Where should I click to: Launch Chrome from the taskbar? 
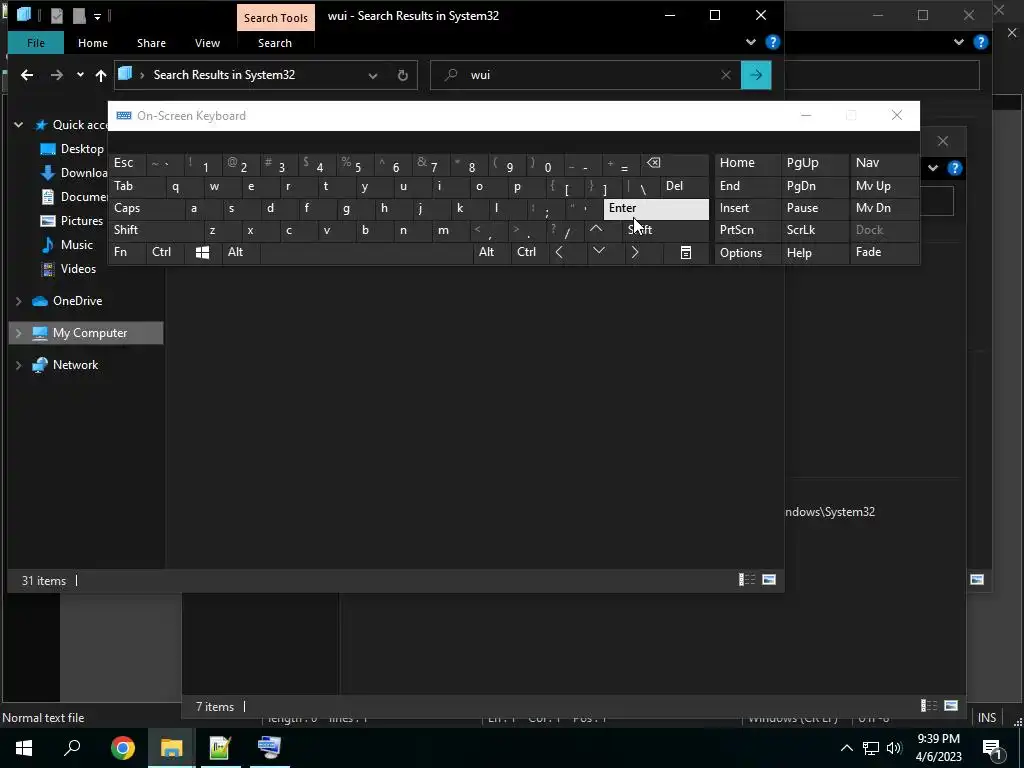(x=122, y=748)
